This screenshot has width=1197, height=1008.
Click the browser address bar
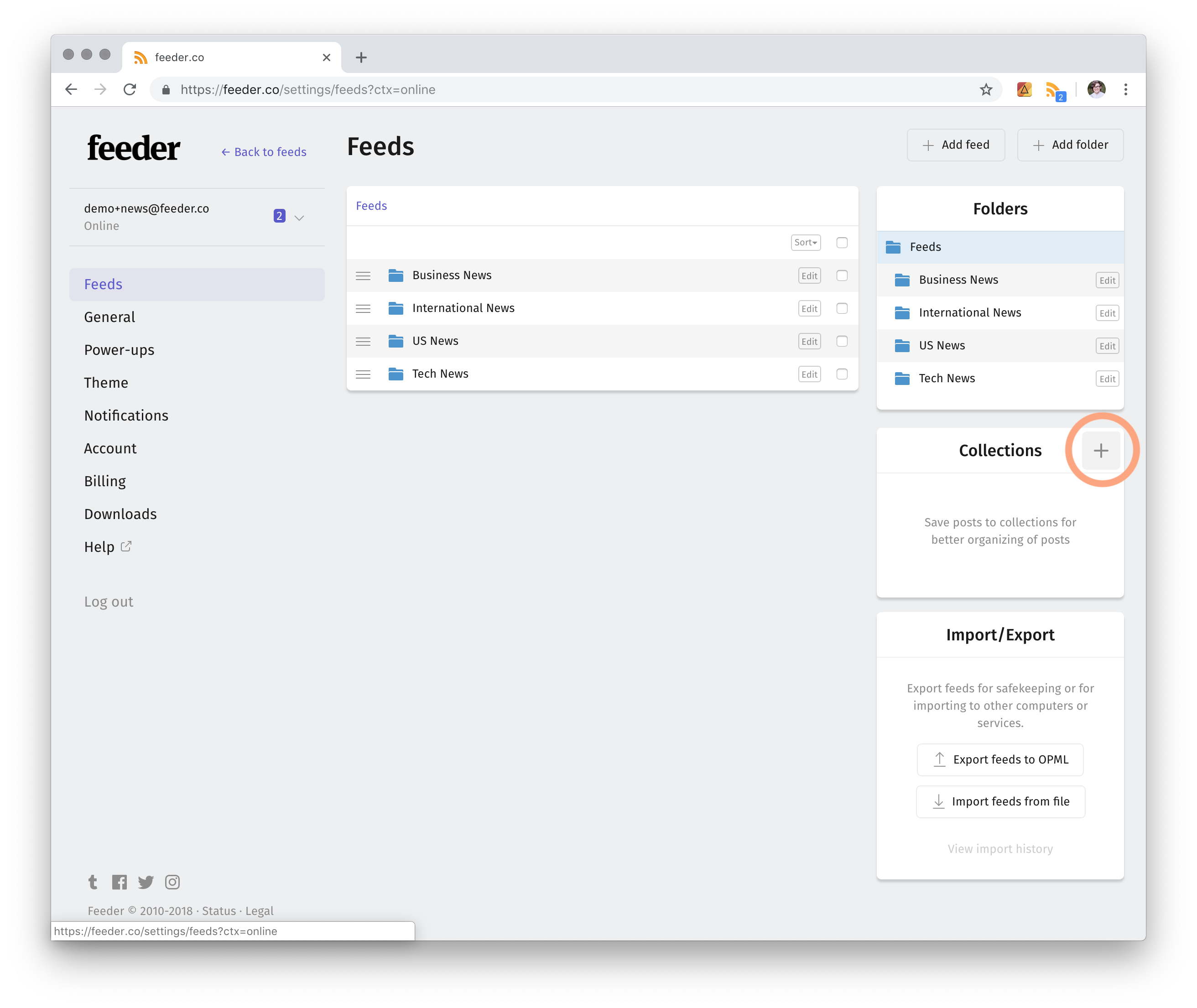point(575,90)
